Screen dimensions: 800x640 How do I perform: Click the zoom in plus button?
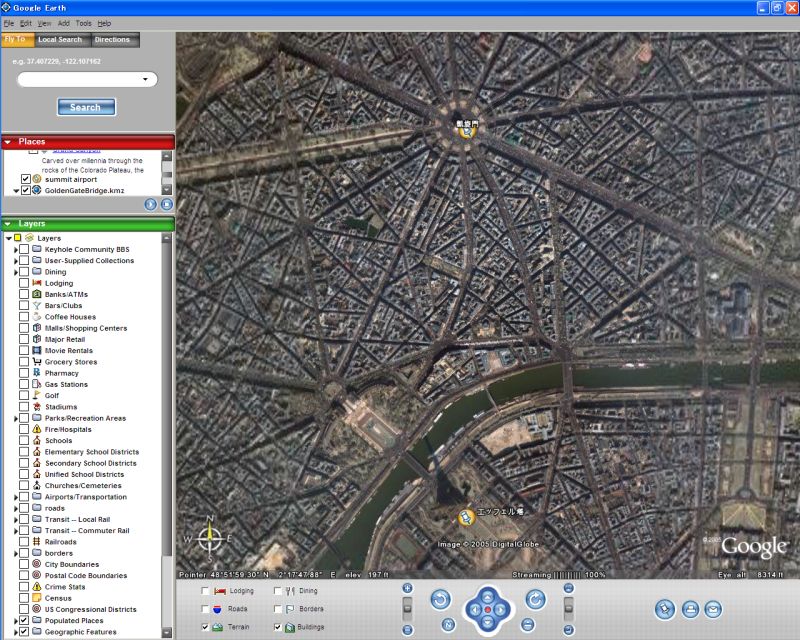pos(407,588)
